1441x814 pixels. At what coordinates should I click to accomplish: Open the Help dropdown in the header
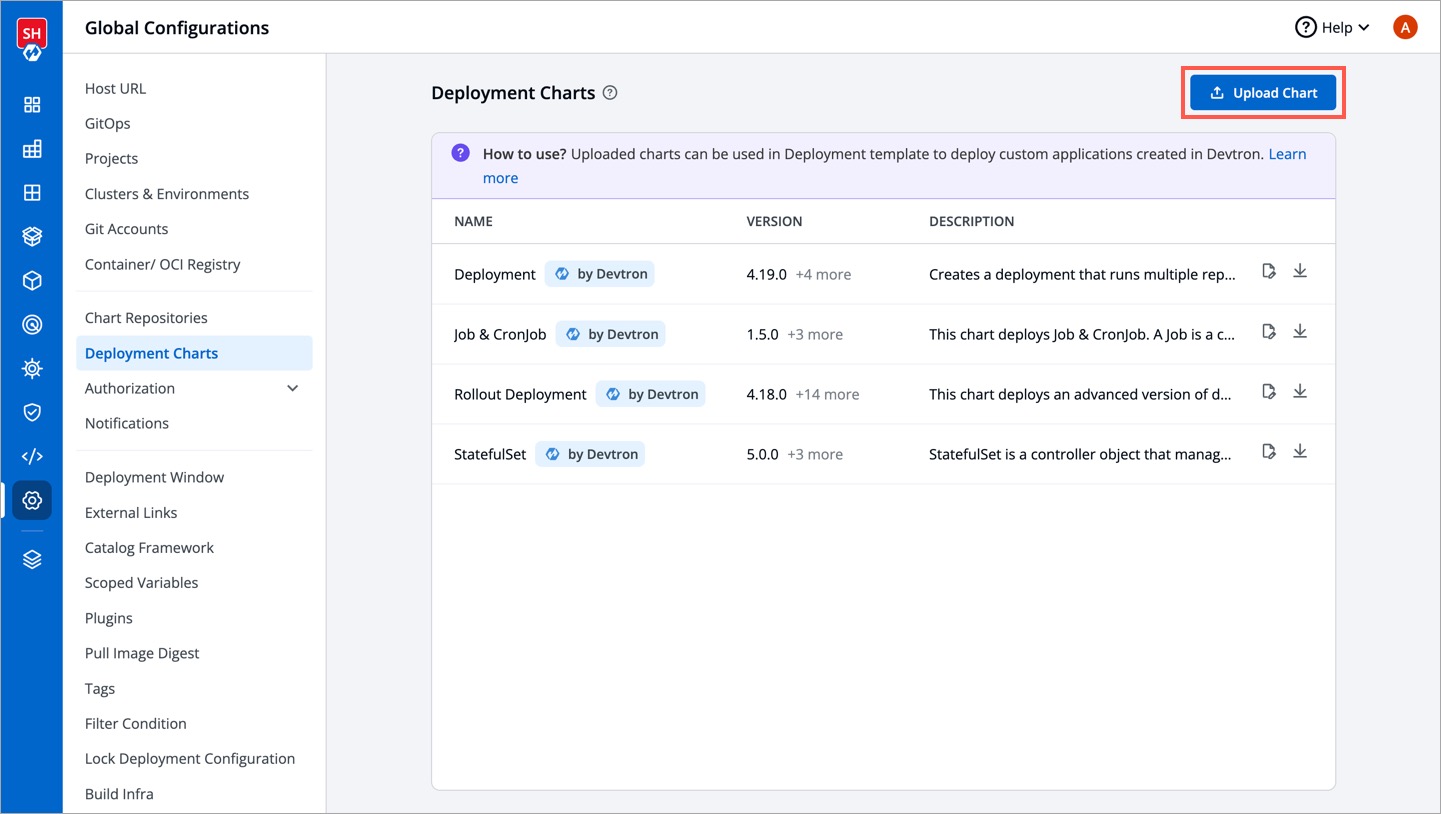[x=1331, y=27]
